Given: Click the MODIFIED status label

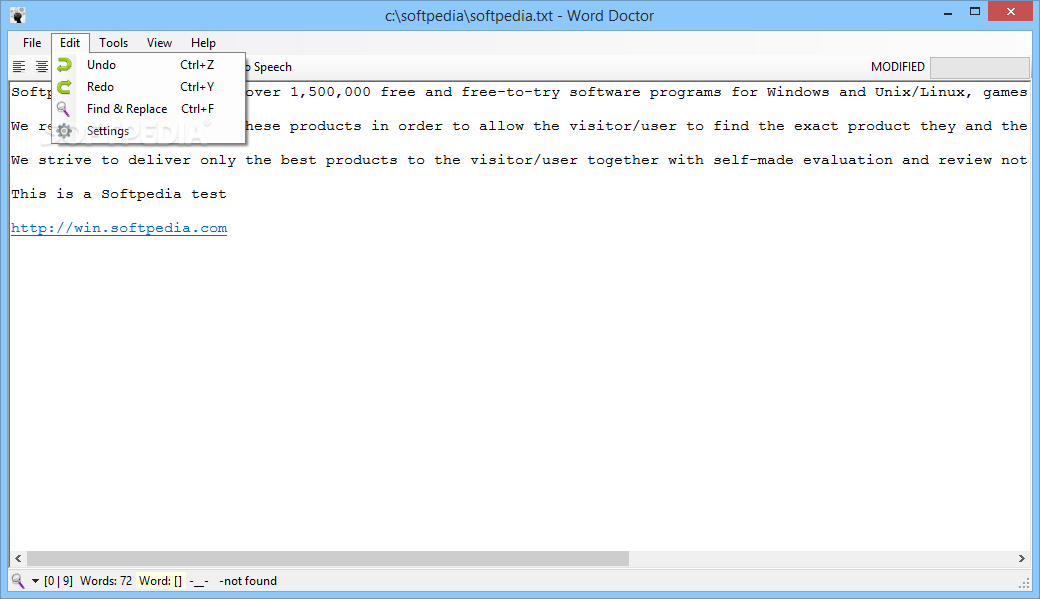Looking at the screenshot, I should pyautogui.click(x=897, y=67).
